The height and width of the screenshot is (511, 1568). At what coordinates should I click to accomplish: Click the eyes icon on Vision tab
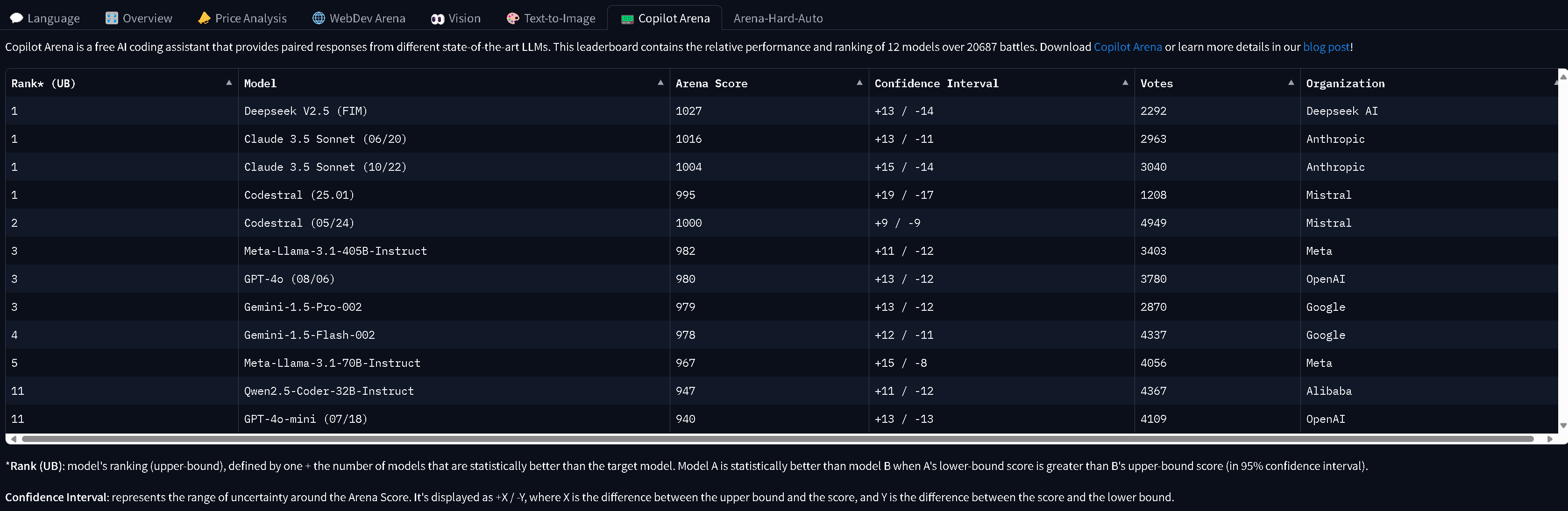click(x=437, y=19)
